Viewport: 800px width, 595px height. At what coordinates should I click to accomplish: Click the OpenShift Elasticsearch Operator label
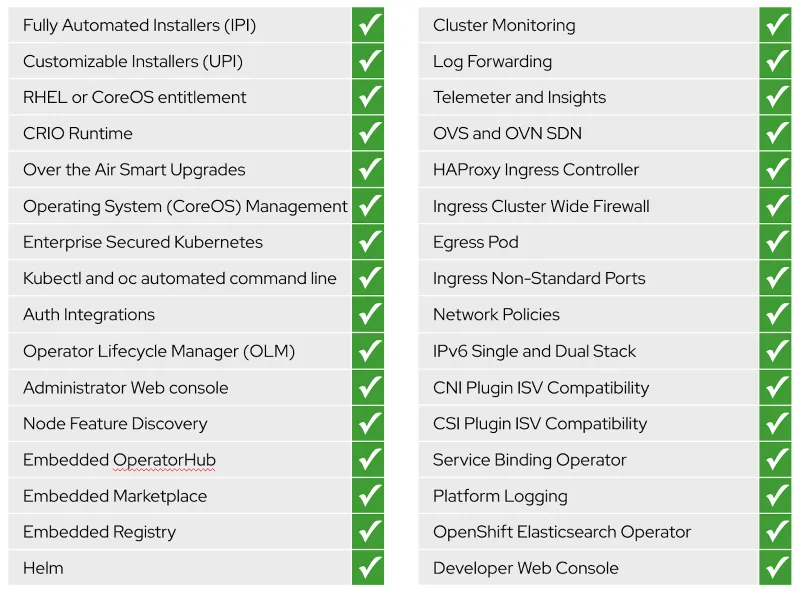tap(562, 532)
